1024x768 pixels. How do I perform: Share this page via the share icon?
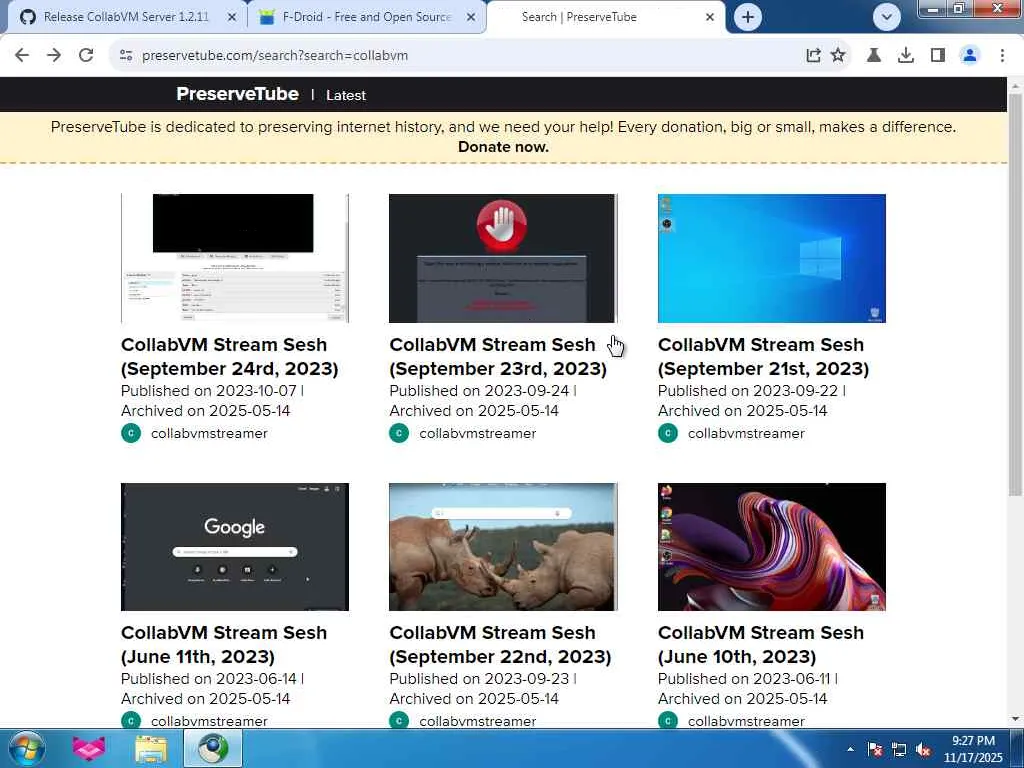point(813,56)
